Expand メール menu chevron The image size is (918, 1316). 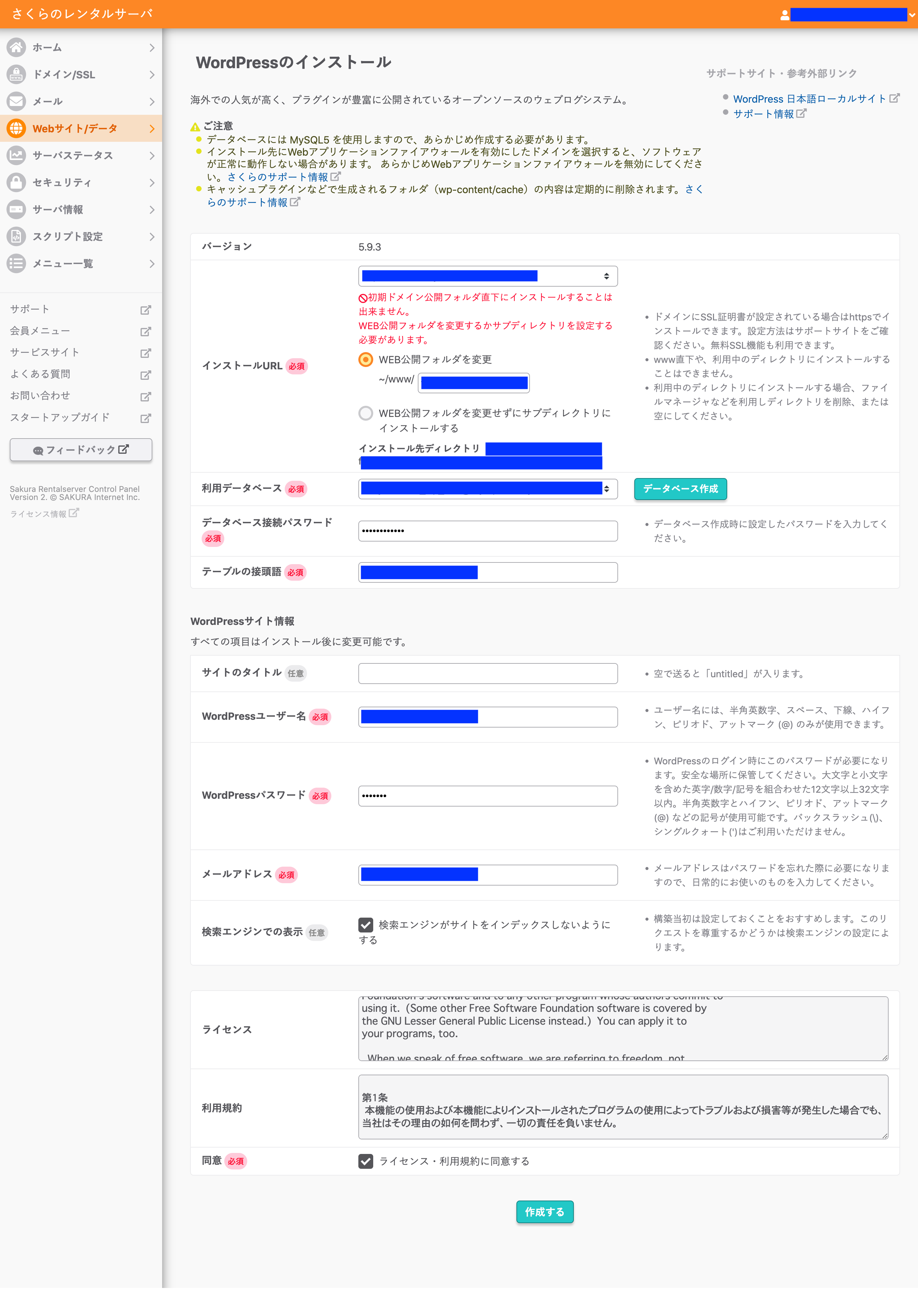tap(151, 101)
